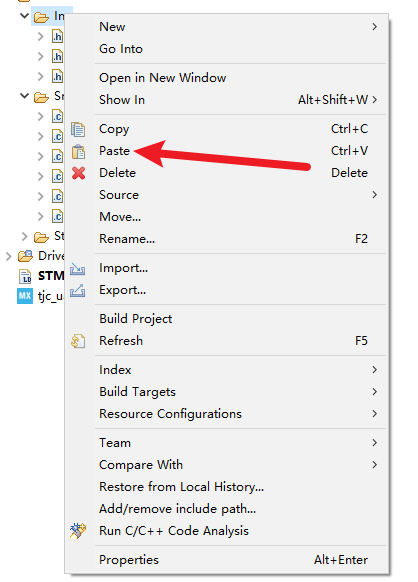
Task: Click the Run C/C++ Code Analysis icon
Action: coord(78,531)
